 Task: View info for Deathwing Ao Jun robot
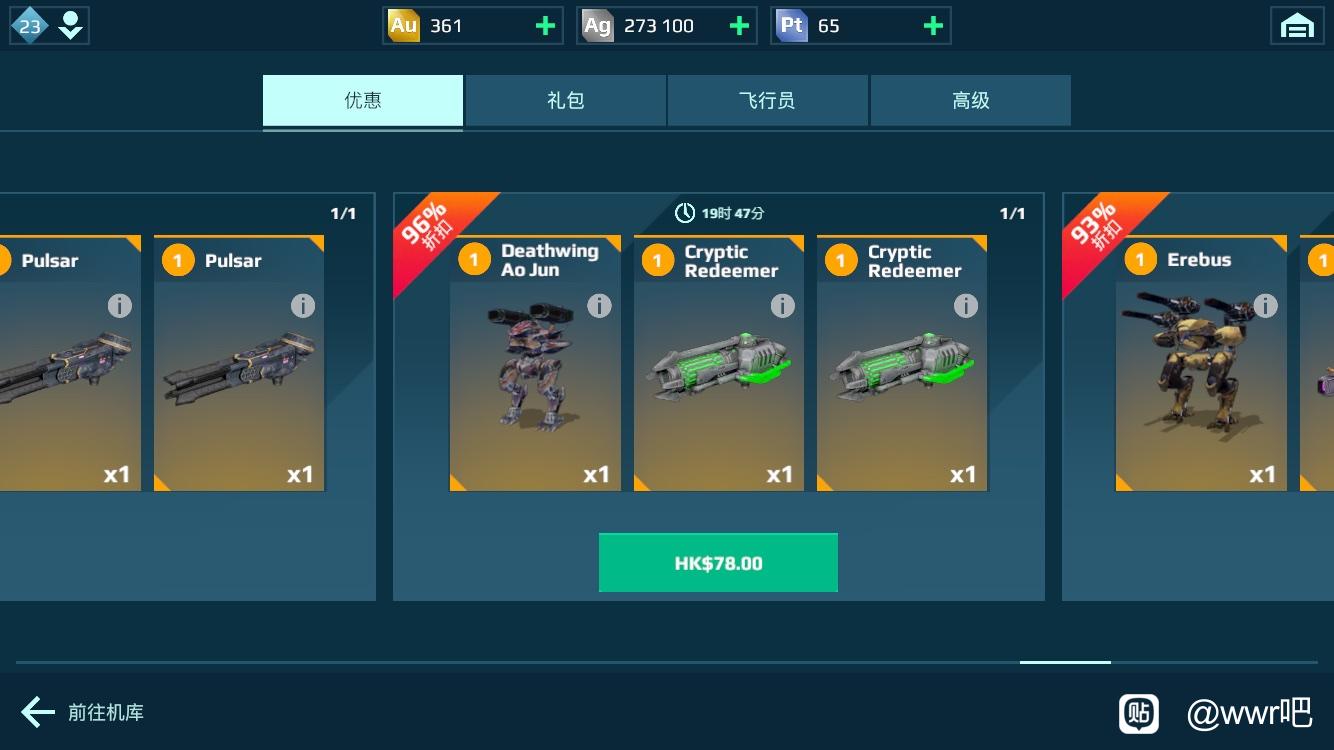[x=599, y=306]
